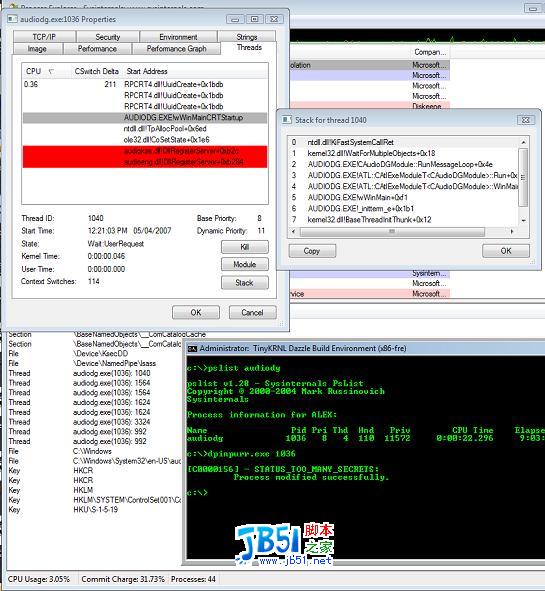Select stack frame 6 AUDIODG.EXE!_initterm_e+0x1b1

[x=403, y=208]
